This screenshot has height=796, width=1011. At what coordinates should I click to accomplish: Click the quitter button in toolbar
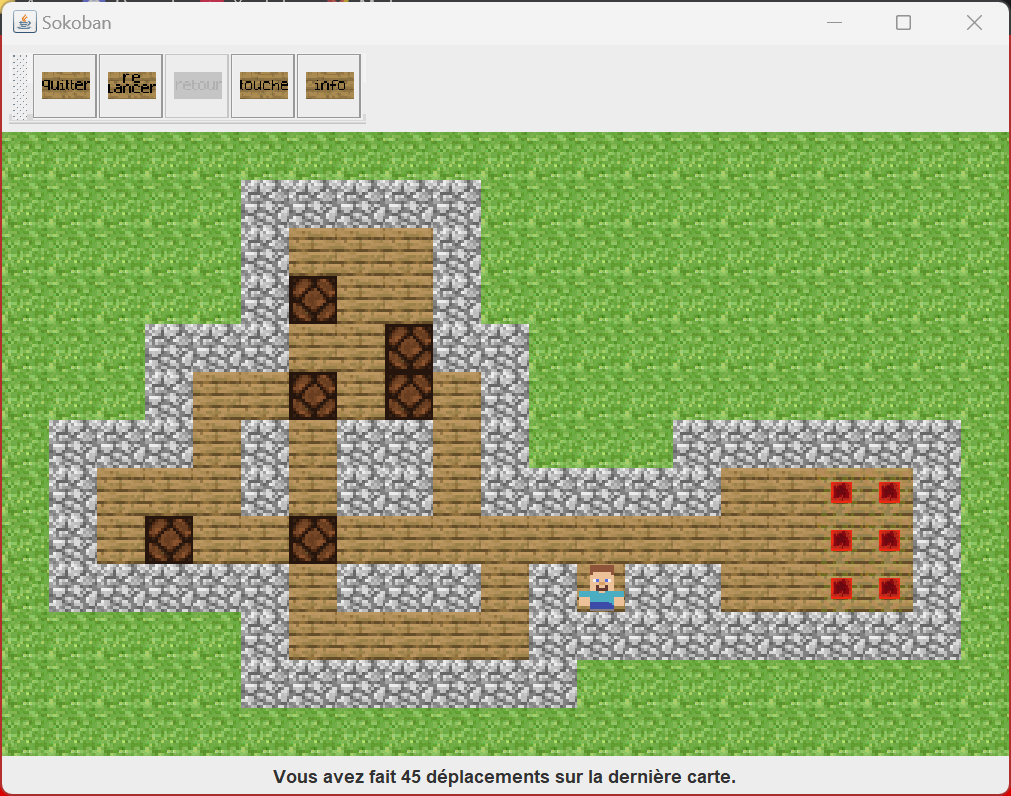pyautogui.click(x=65, y=86)
